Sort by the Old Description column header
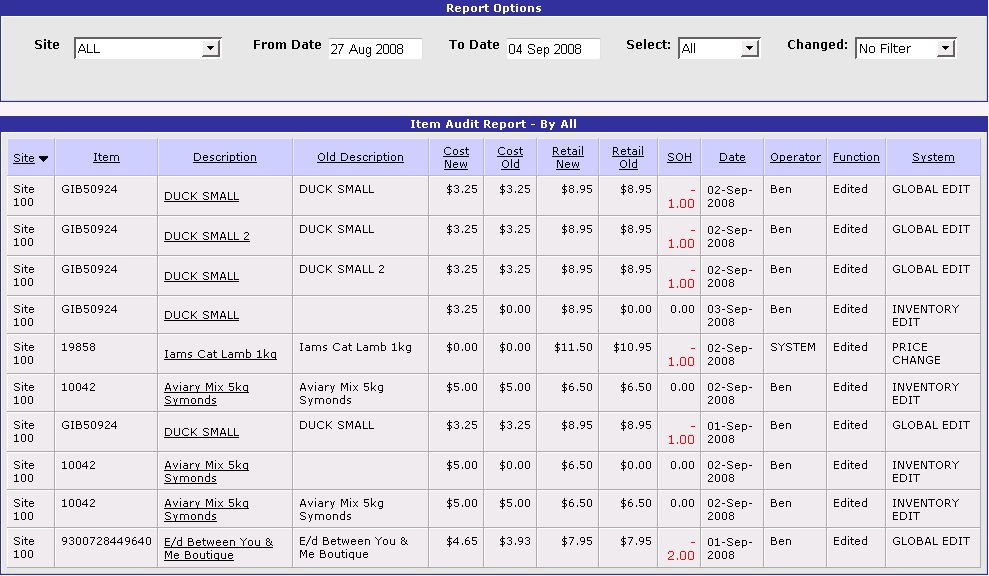The image size is (989, 576). point(360,157)
